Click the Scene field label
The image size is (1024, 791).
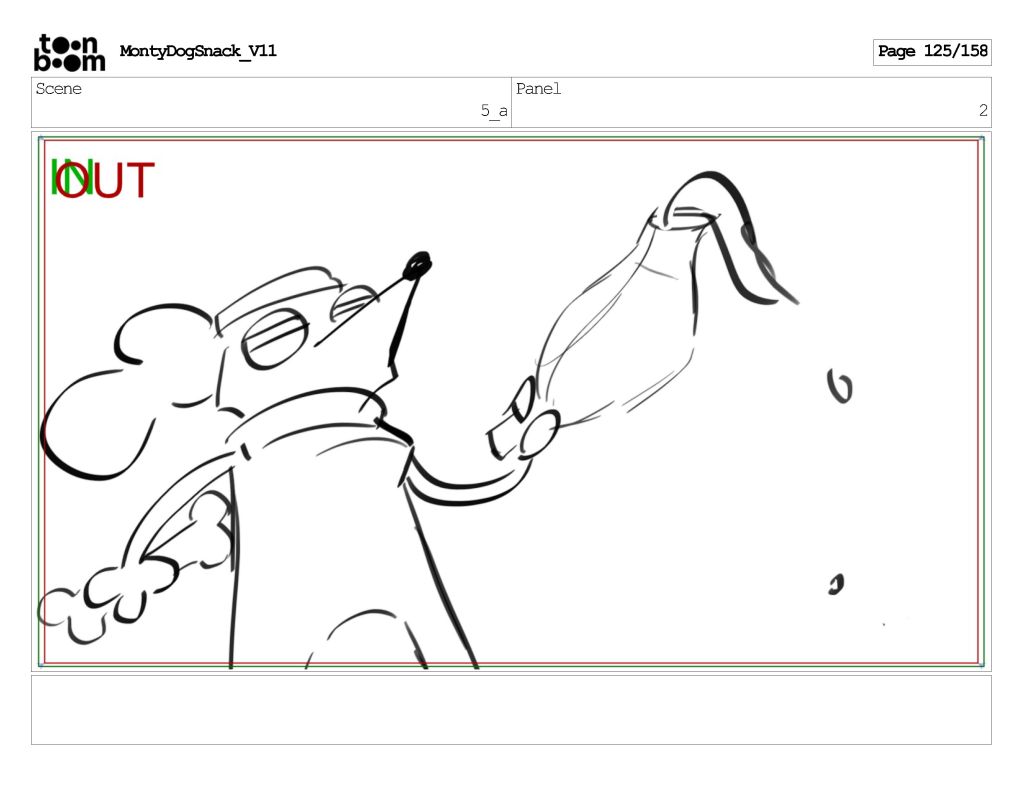[59, 89]
